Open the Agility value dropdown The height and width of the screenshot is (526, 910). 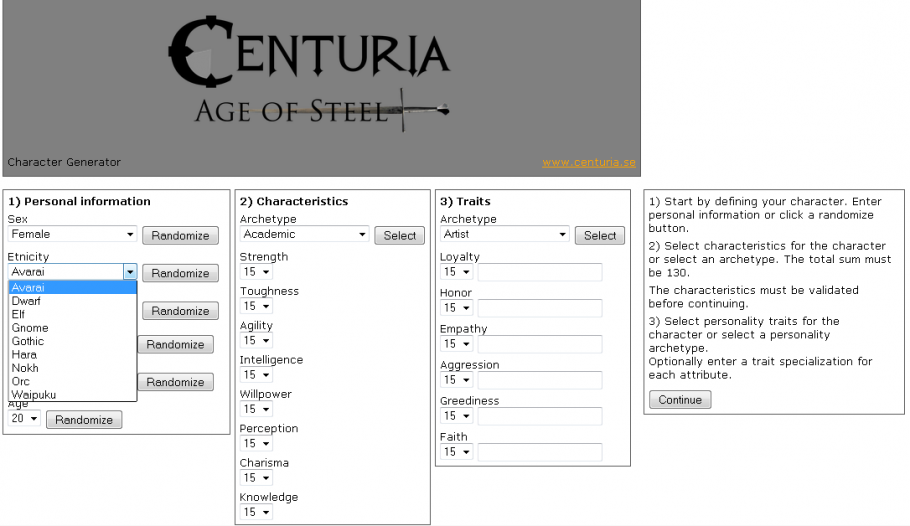[x=256, y=340]
